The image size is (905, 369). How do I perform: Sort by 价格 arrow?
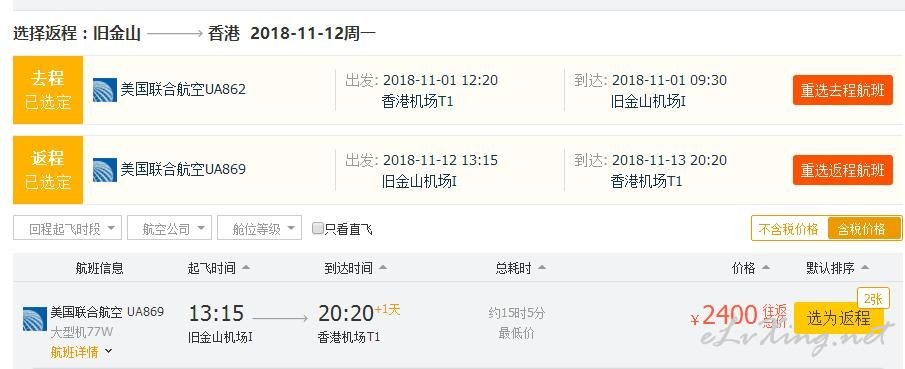(765, 268)
